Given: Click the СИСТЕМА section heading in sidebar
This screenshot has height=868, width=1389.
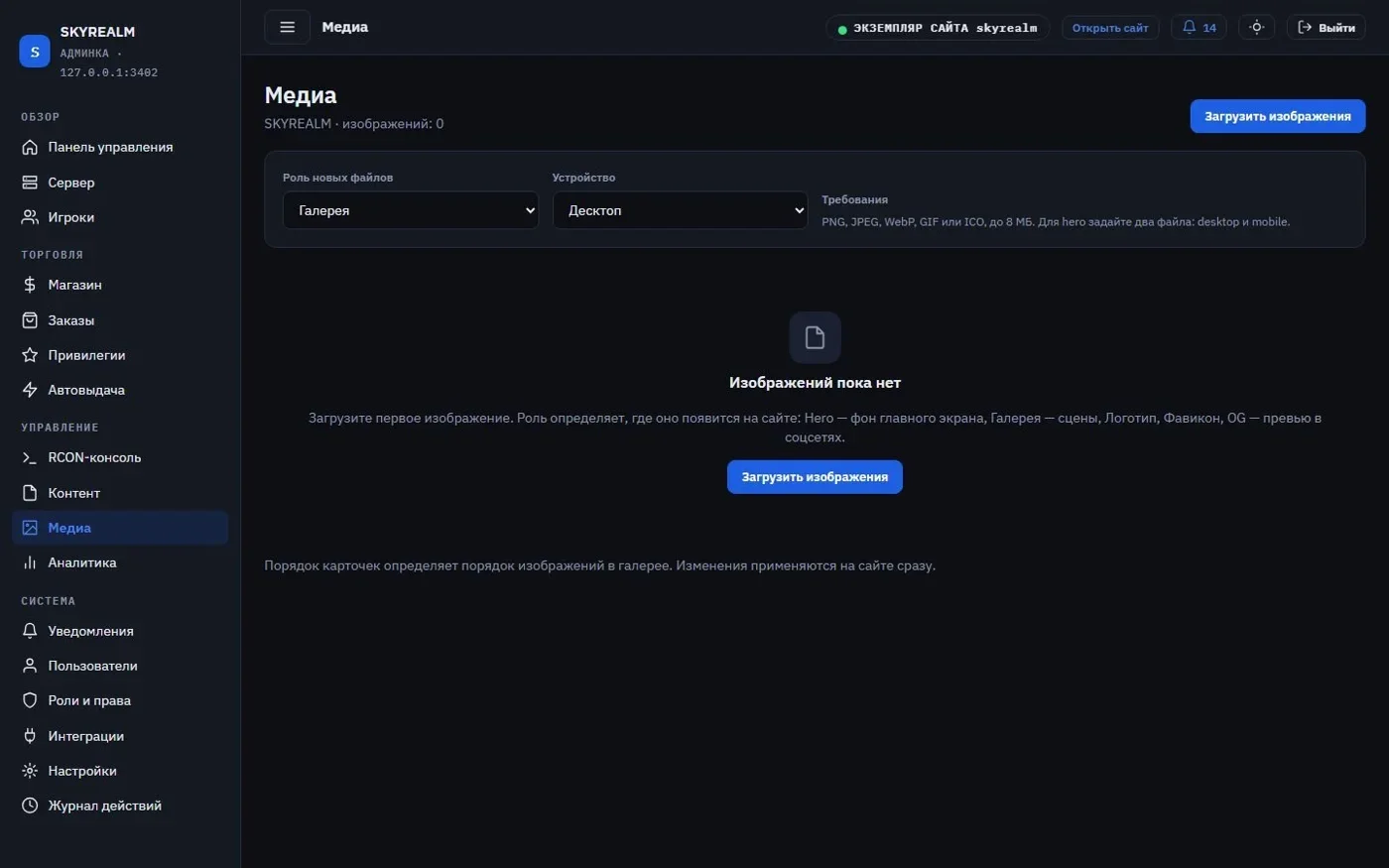Looking at the screenshot, I should point(49,601).
